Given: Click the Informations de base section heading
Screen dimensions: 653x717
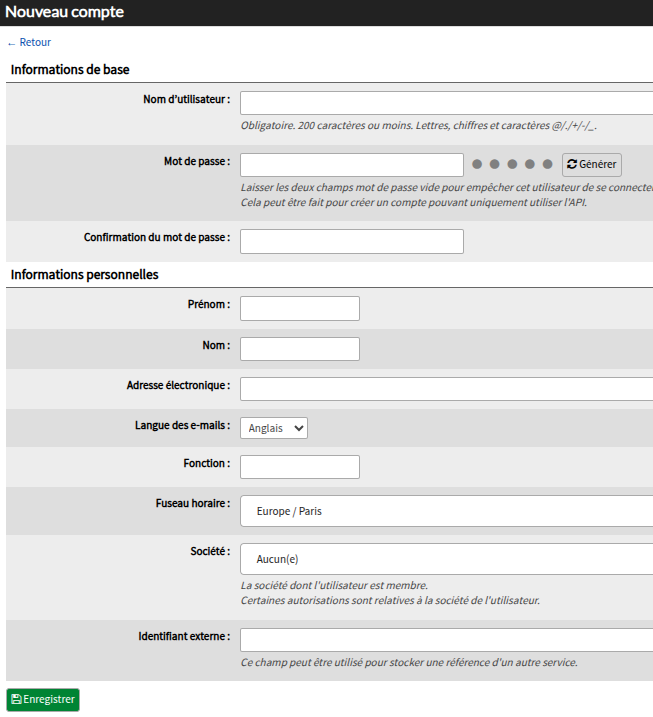Looking at the screenshot, I should (x=70, y=70).
